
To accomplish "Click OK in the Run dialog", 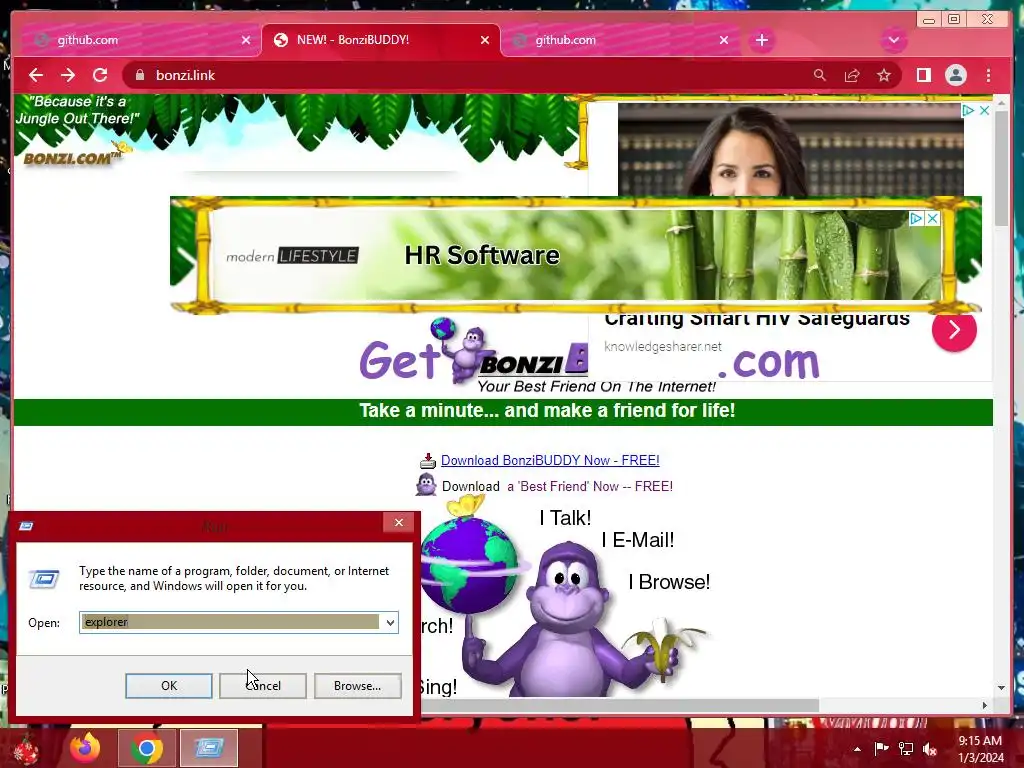I will click(x=168, y=686).
